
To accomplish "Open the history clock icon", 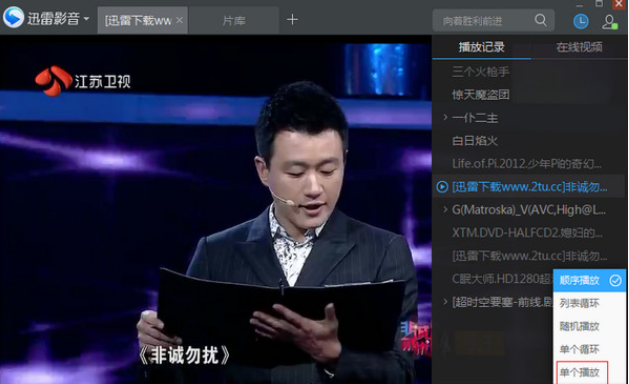I will pyautogui.click(x=580, y=21).
